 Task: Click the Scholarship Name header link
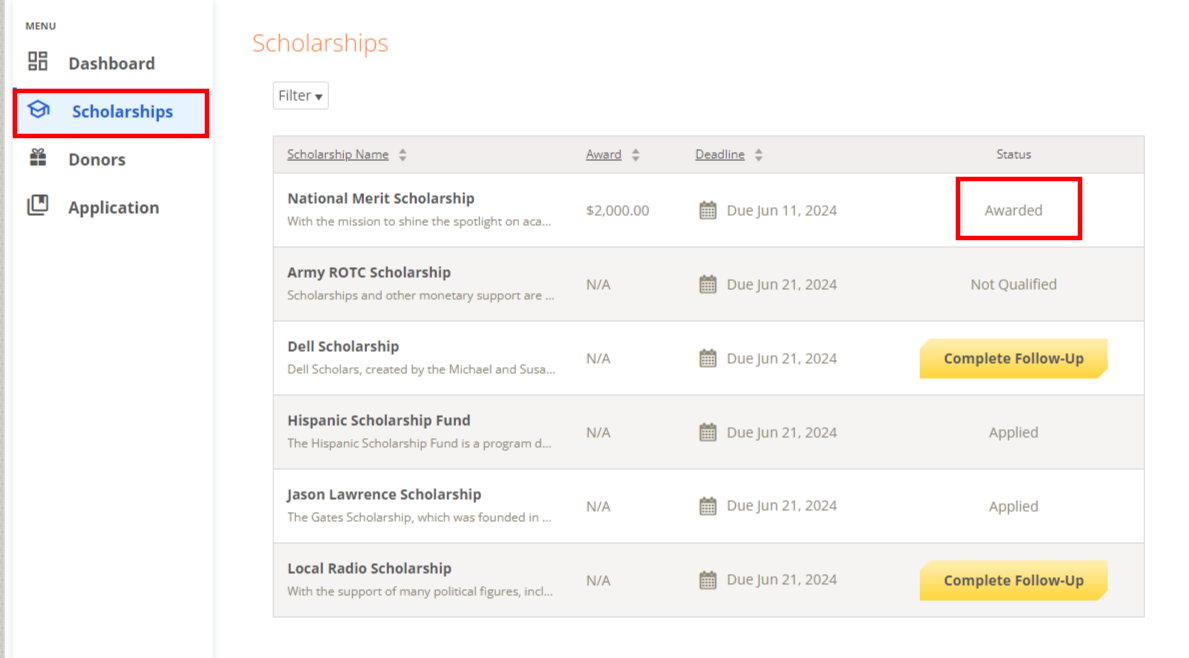coord(337,154)
